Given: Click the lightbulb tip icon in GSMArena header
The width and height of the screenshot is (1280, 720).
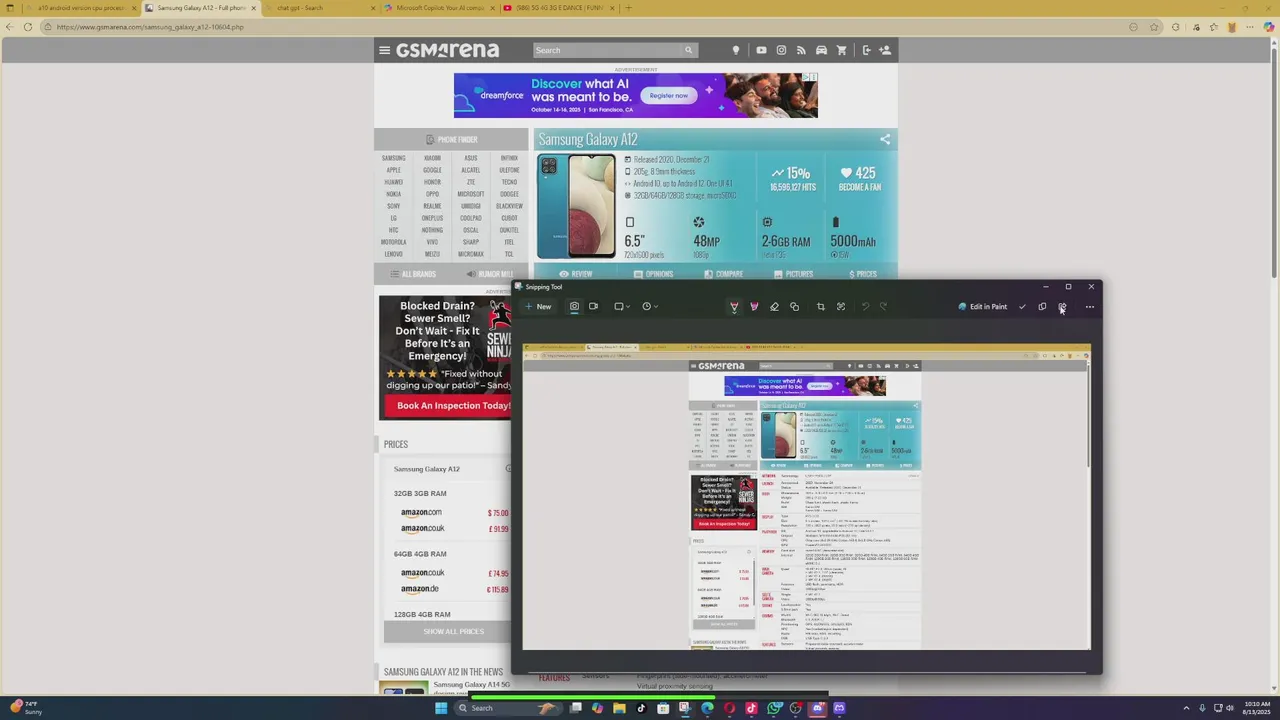Looking at the screenshot, I should point(735,50).
